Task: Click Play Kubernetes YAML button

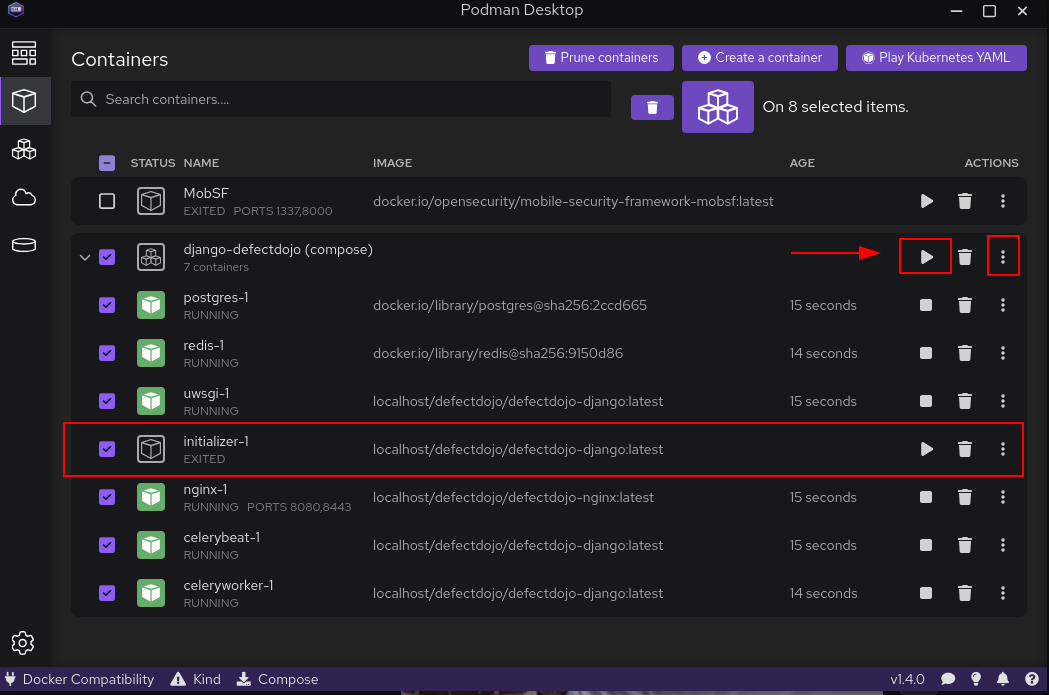Action: tap(936, 58)
